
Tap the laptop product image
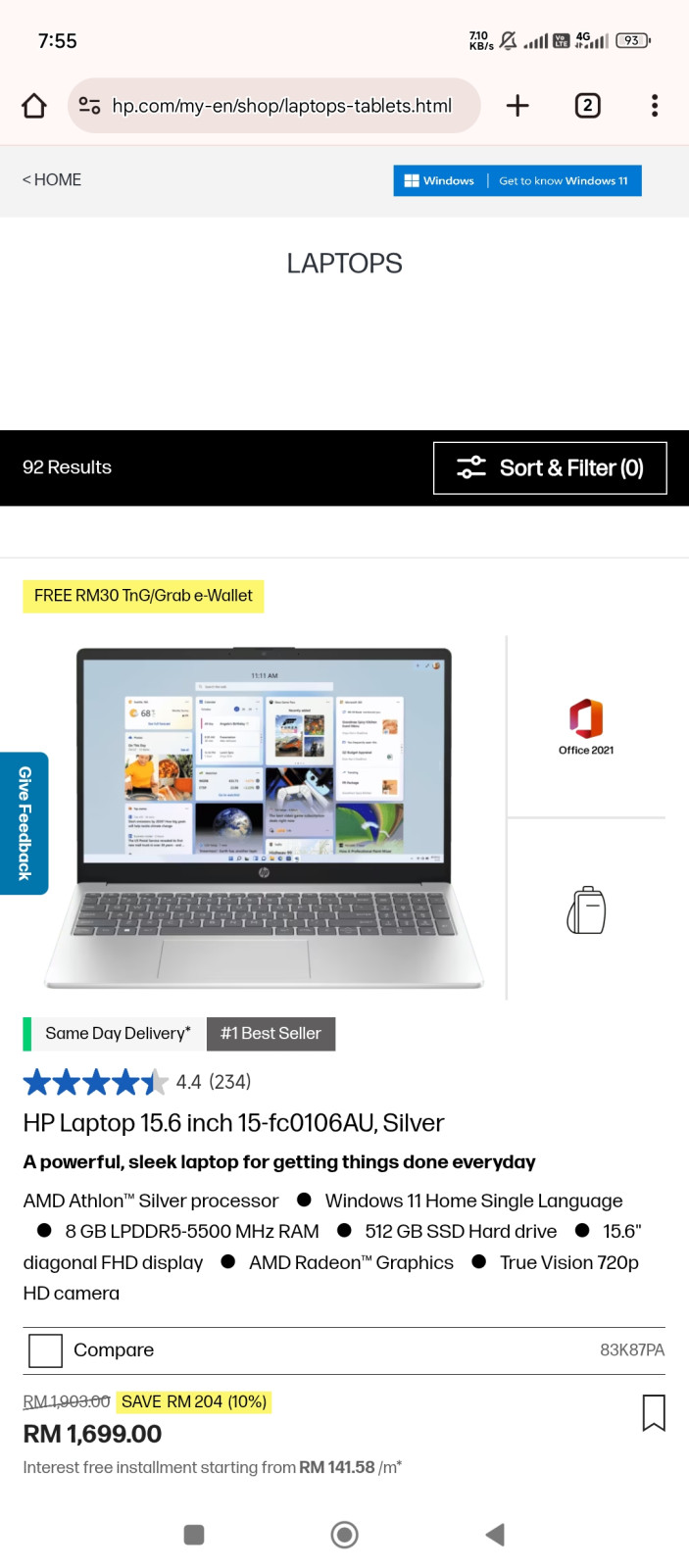(265, 817)
